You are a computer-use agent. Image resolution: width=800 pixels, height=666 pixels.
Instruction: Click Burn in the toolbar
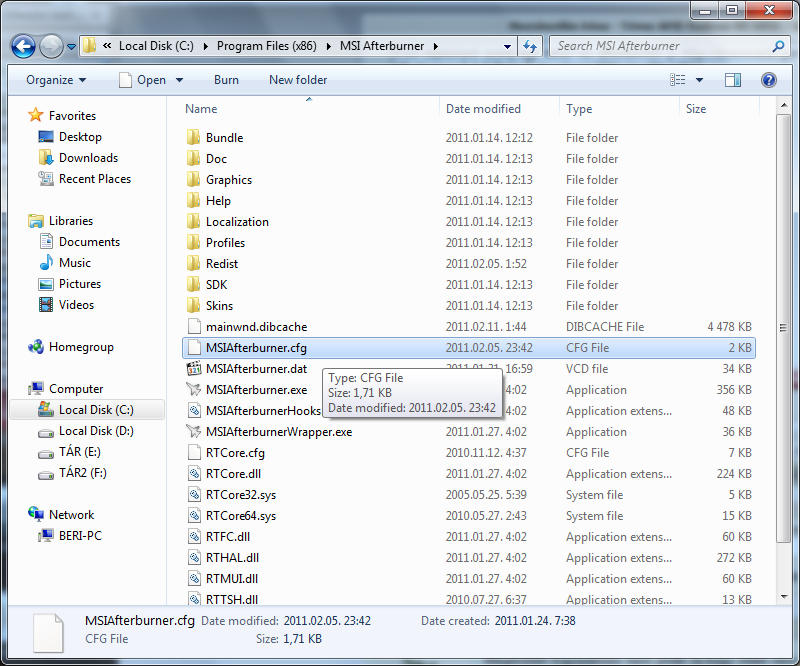(x=227, y=80)
